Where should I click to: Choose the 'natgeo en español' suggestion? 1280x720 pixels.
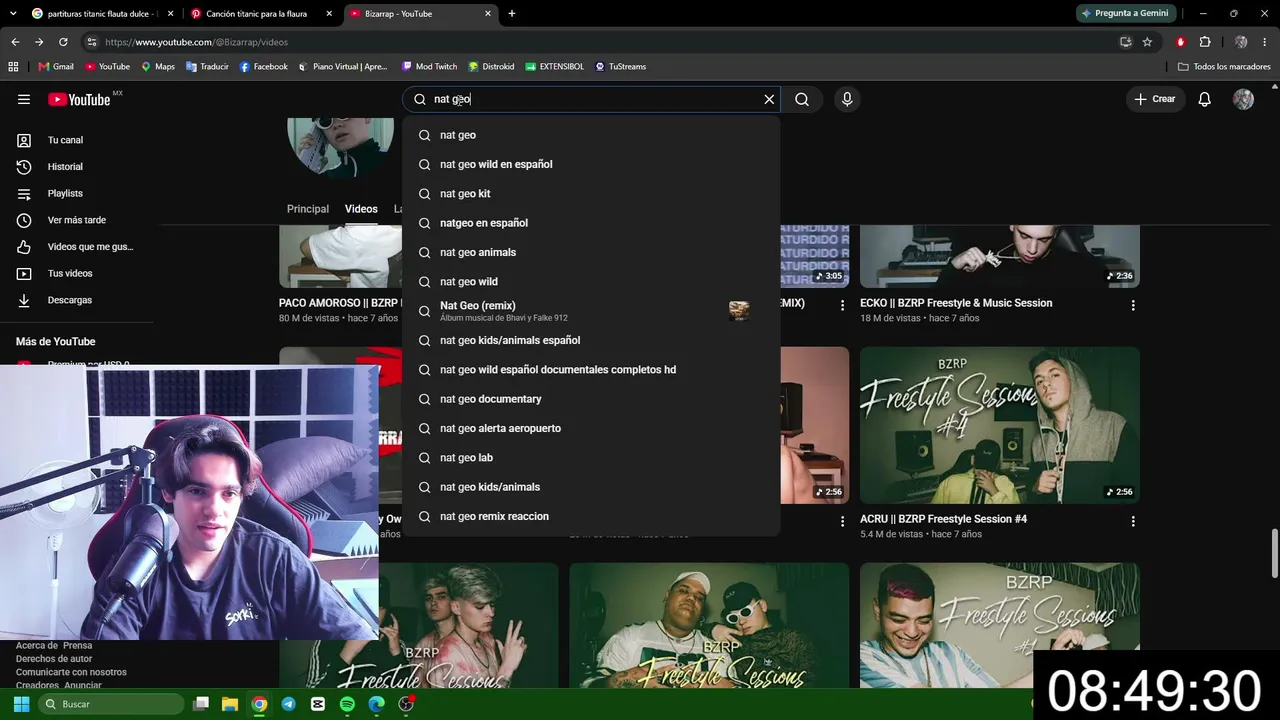click(x=591, y=223)
